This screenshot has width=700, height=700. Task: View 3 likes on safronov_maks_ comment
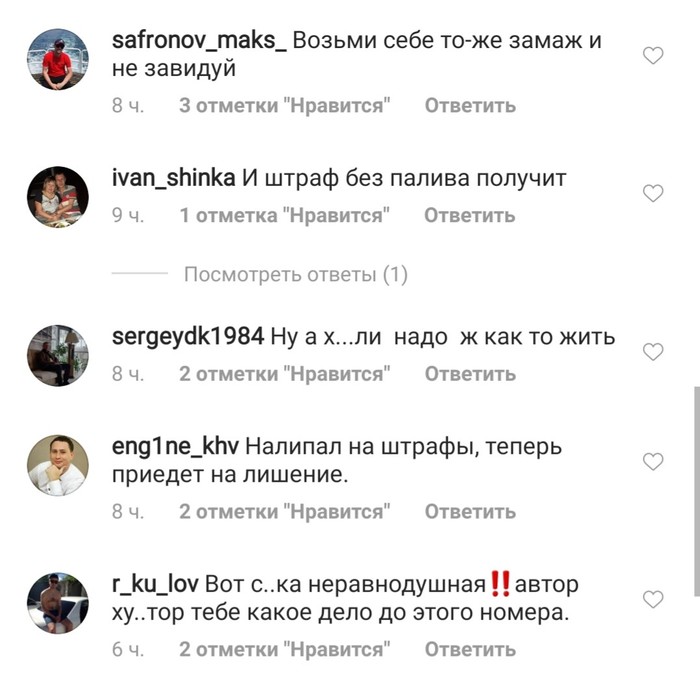[x=285, y=106]
